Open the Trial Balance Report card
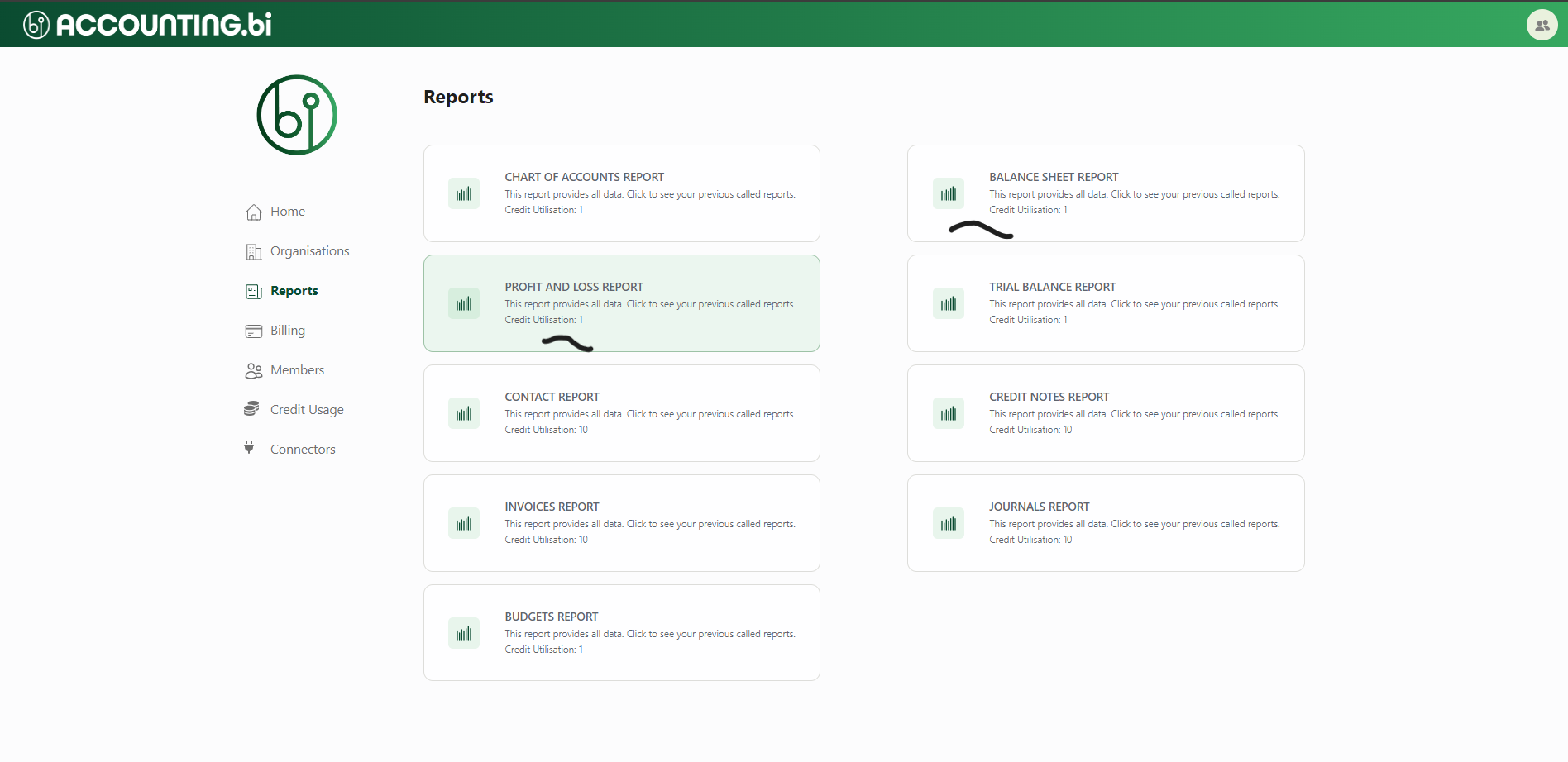Screen dimensions: 1568x762 point(1106,302)
